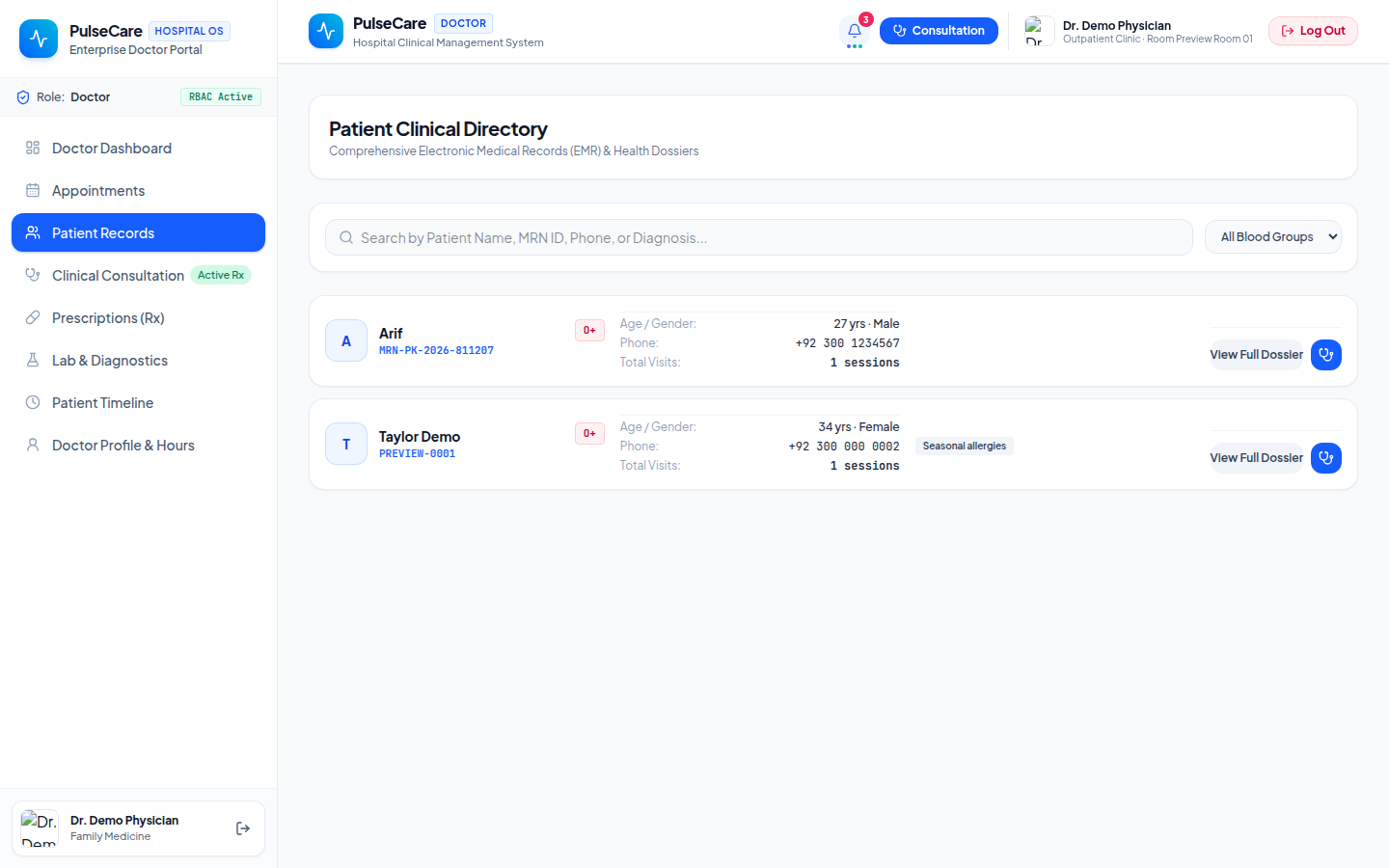Click the blue Consultation button
1389x868 pixels.
(939, 31)
